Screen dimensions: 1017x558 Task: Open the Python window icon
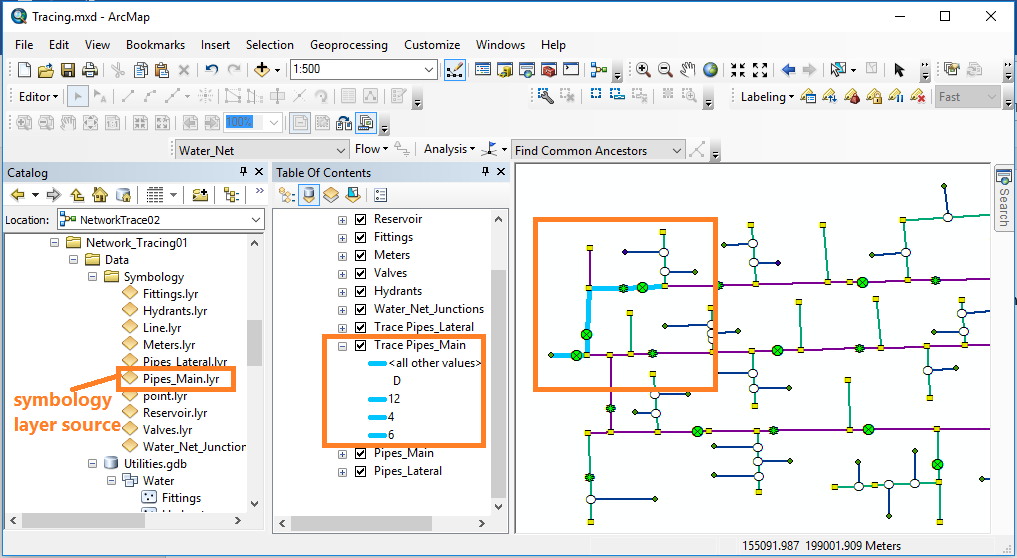pos(571,69)
